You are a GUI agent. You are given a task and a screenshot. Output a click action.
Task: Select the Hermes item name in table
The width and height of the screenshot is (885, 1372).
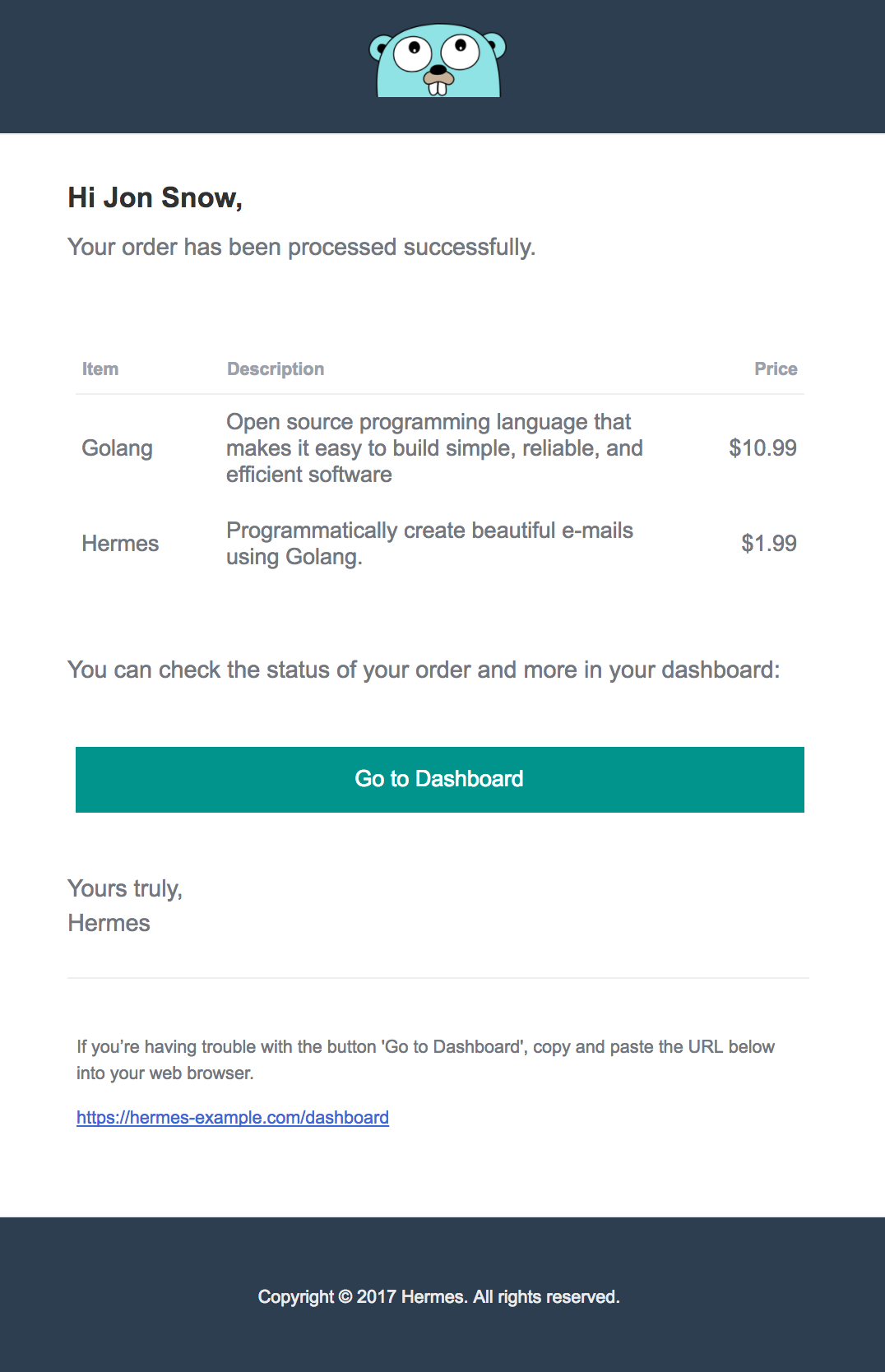[120, 544]
